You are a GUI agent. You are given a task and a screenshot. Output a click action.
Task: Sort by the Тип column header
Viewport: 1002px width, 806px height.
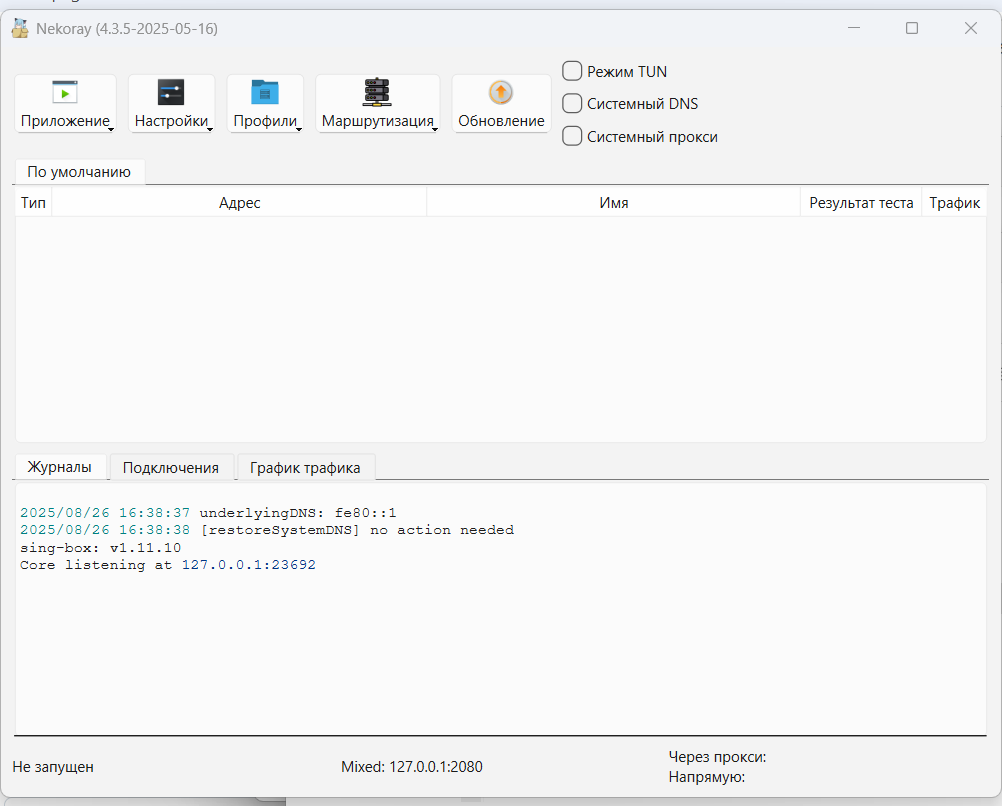(33, 203)
